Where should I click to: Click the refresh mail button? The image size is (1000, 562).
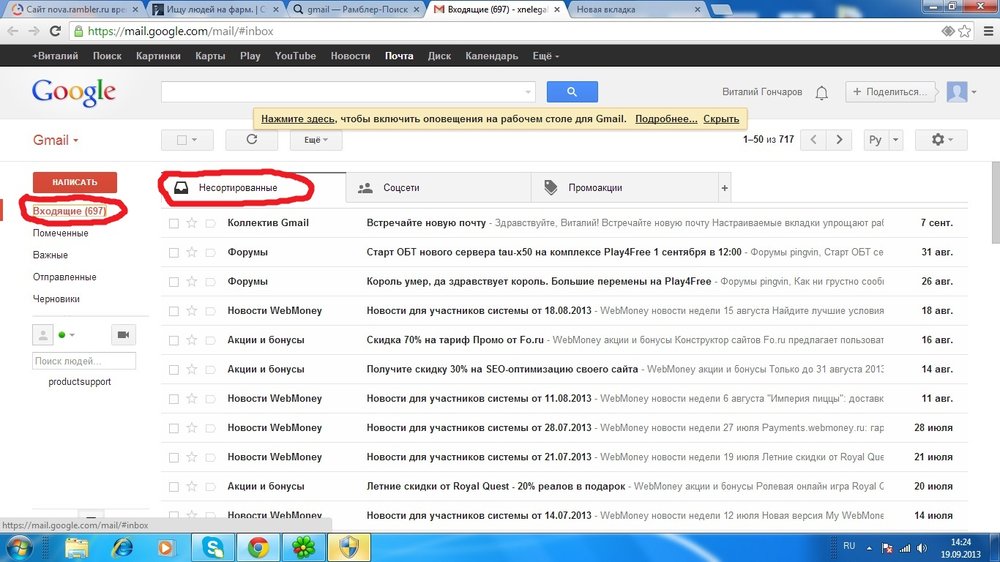251,140
